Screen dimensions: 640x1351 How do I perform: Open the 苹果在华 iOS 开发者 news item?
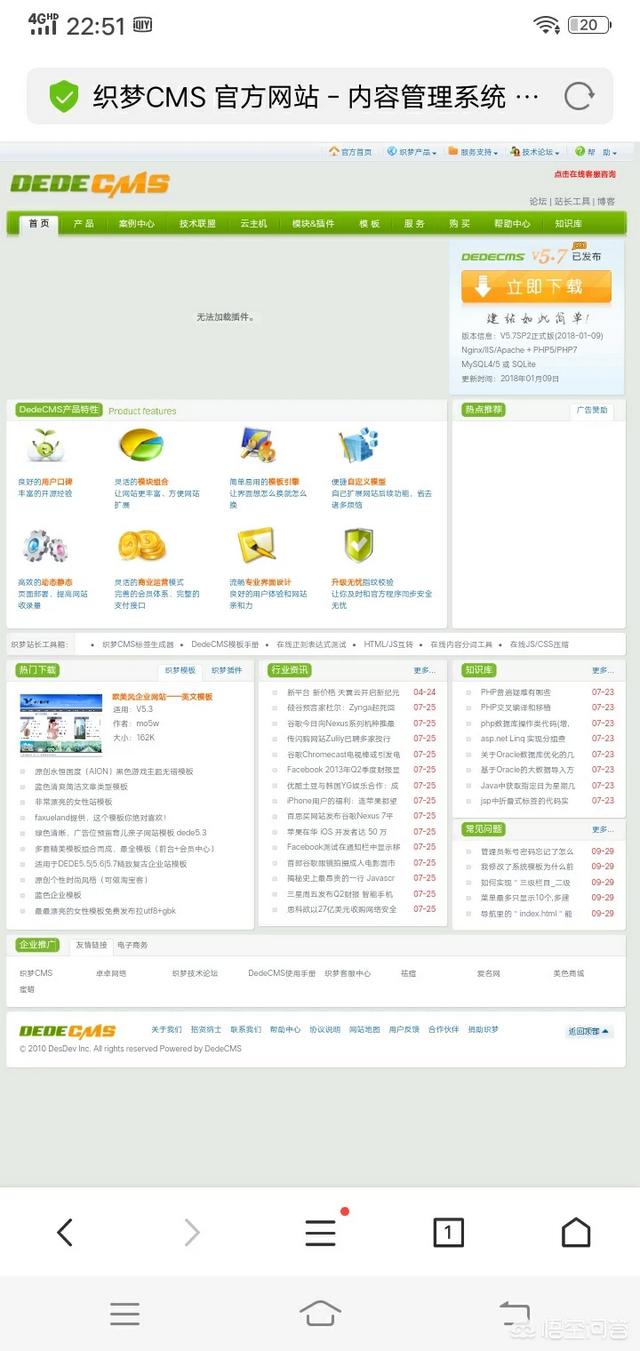point(337,832)
